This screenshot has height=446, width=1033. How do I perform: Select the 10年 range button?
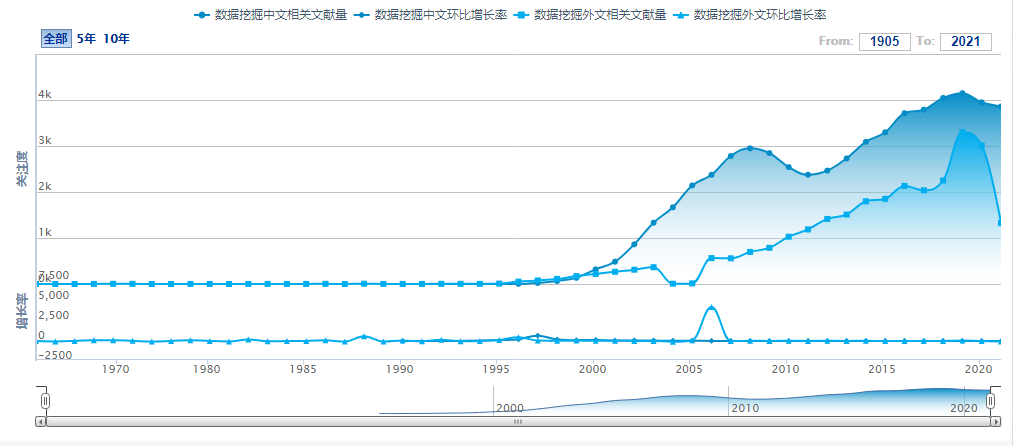tap(117, 39)
